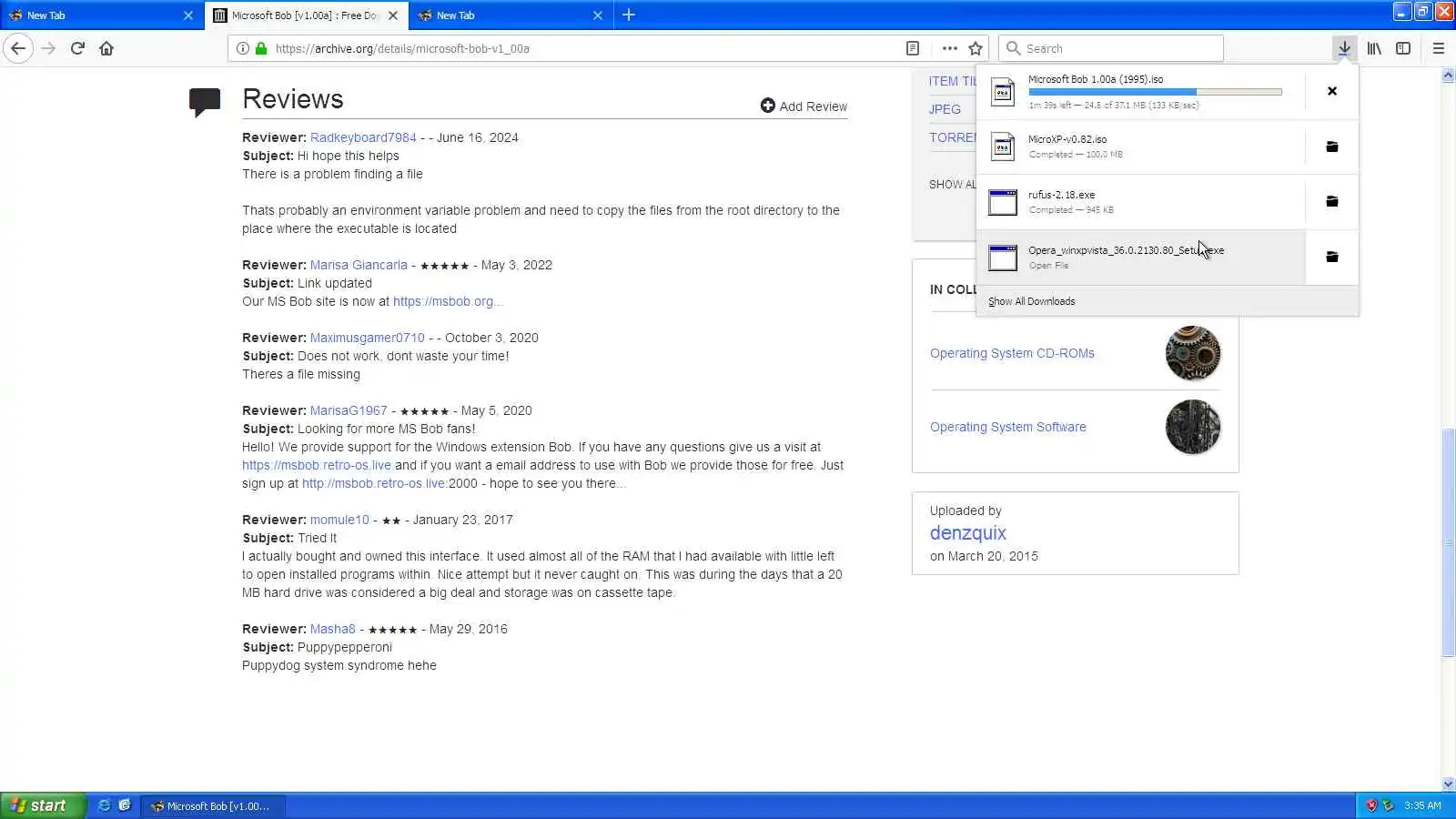The image size is (1456, 819).
Task: Click the green secure connection padlock
Action: (261, 48)
